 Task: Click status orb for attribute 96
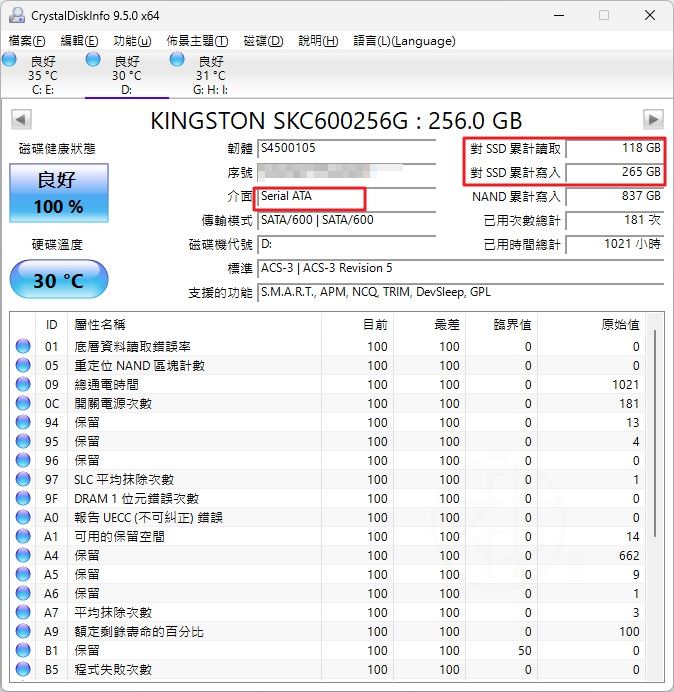[x=23, y=460]
